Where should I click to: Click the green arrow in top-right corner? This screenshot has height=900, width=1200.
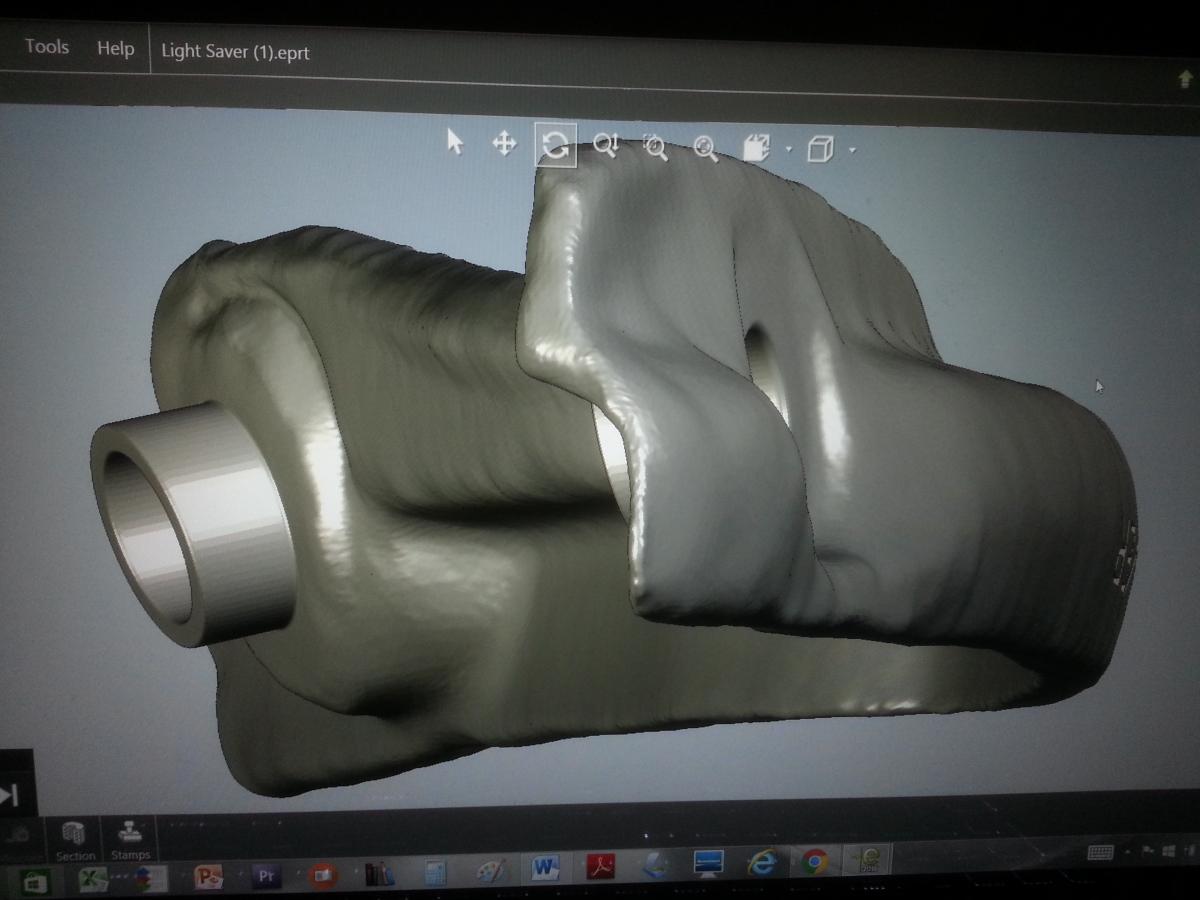[1186, 81]
